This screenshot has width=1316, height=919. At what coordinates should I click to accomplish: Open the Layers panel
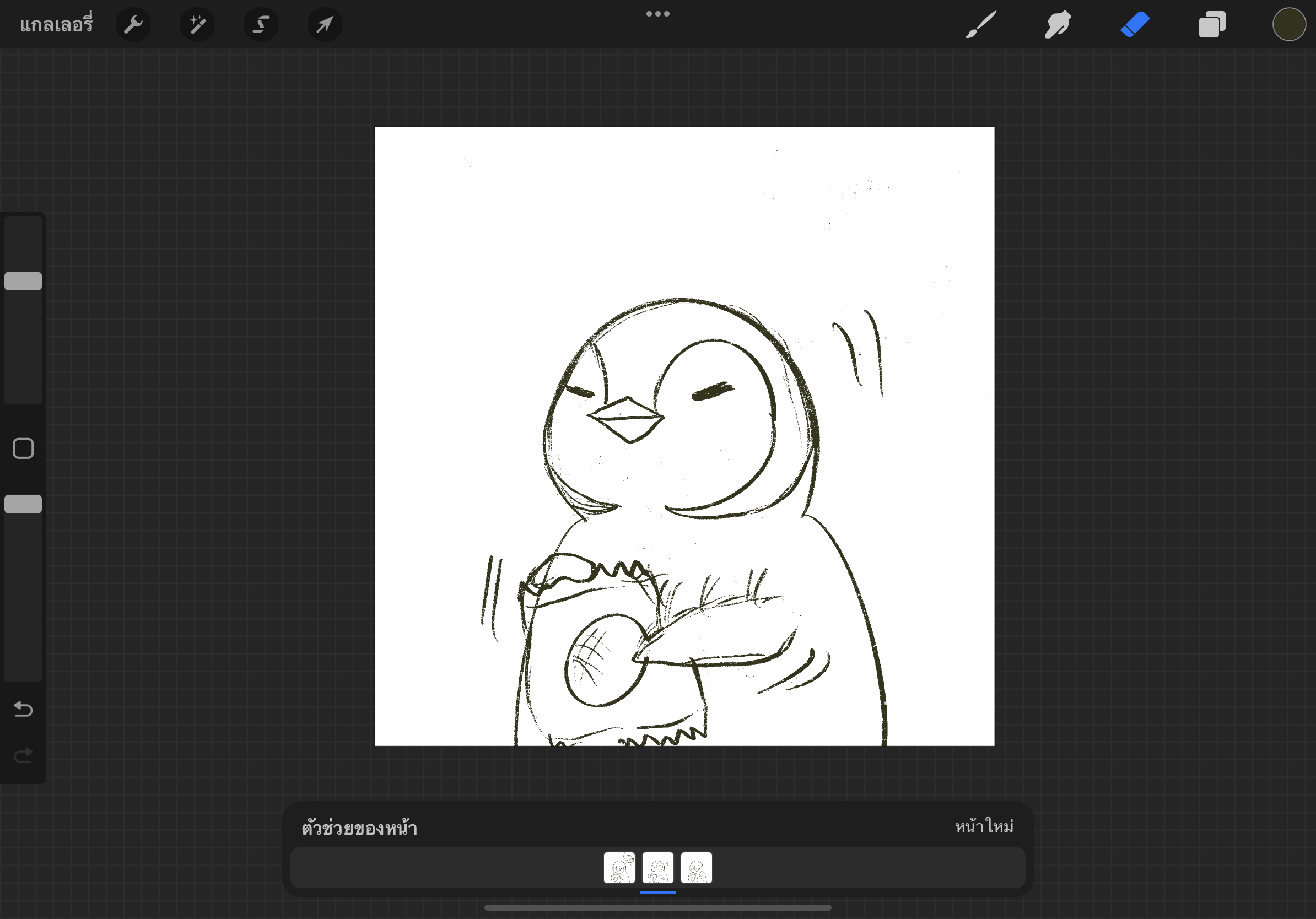coord(1212,25)
